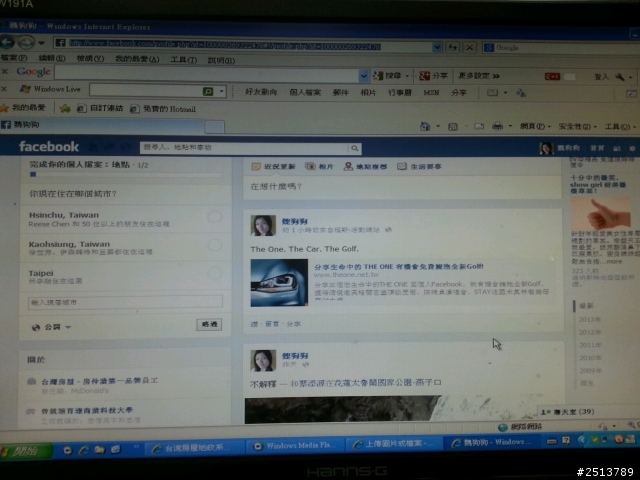Click 首頁 in the Facebook top bar
Image resolution: width=640 pixels, height=480 pixels.
coord(597,148)
